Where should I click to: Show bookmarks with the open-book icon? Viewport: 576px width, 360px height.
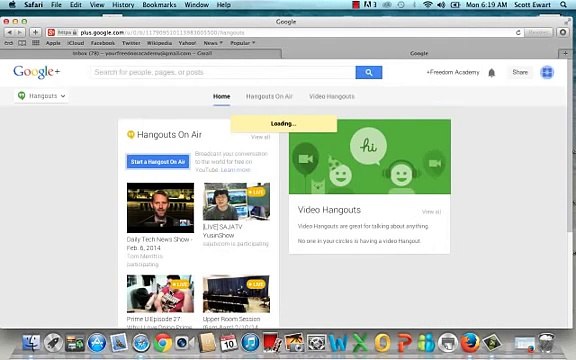coord(22,43)
